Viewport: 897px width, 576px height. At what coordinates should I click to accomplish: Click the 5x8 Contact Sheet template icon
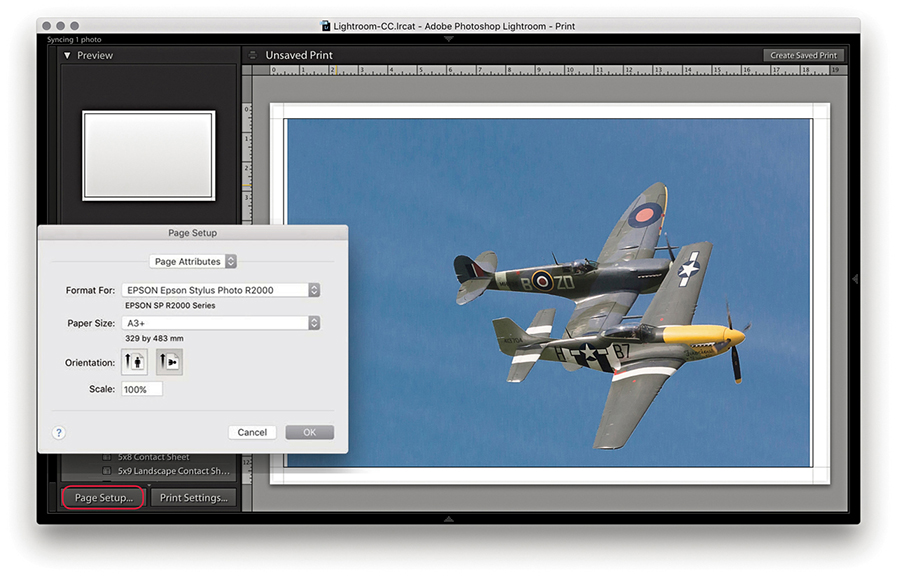click(107, 457)
